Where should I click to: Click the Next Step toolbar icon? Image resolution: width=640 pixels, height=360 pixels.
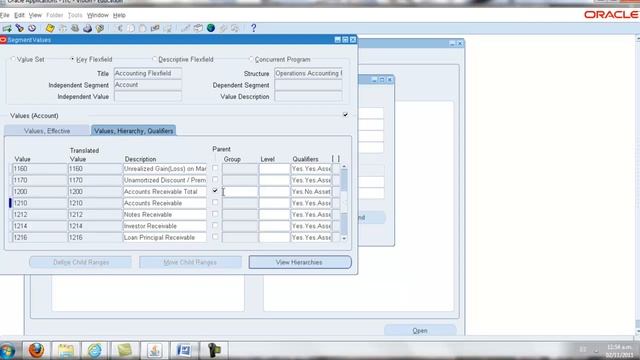pyautogui.click(x=62, y=28)
